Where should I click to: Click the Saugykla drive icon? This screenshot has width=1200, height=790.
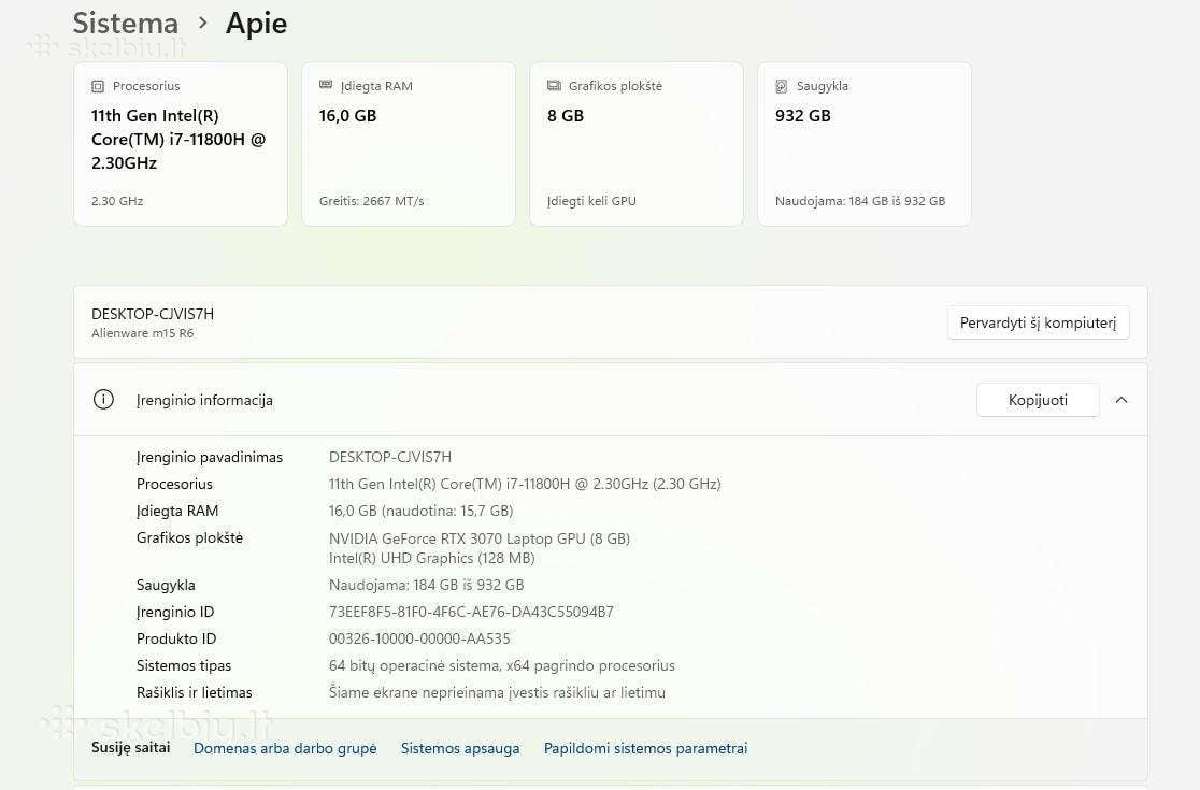(x=781, y=86)
